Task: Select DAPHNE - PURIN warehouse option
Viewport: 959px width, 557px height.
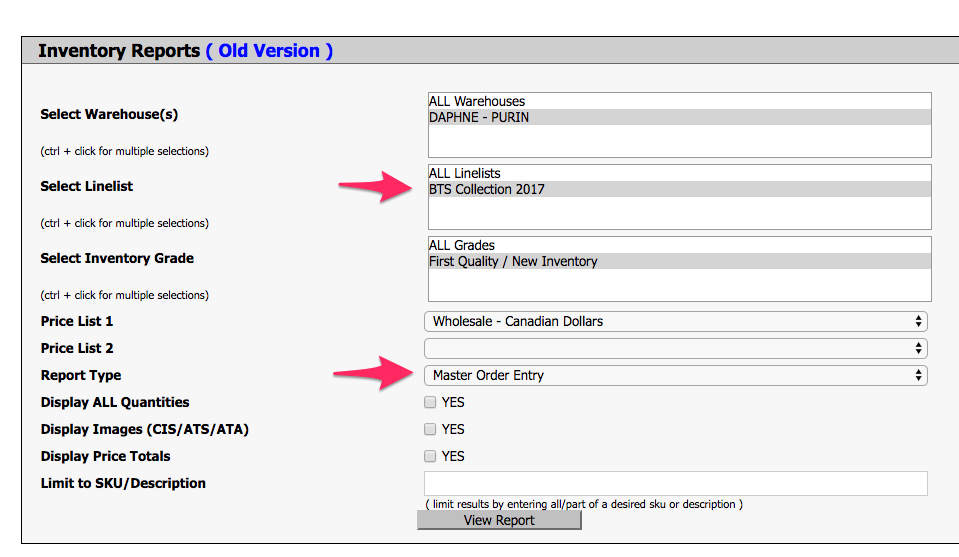Action: [479, 117]
